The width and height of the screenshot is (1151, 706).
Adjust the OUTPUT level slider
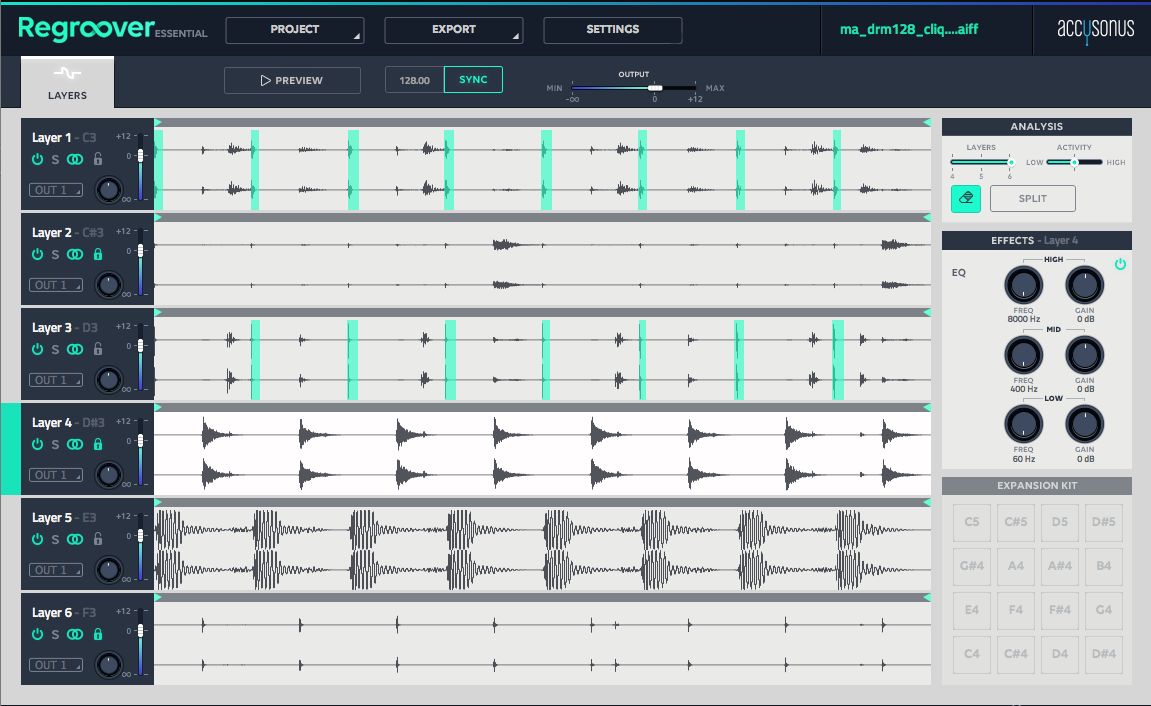tap(655, 88)
